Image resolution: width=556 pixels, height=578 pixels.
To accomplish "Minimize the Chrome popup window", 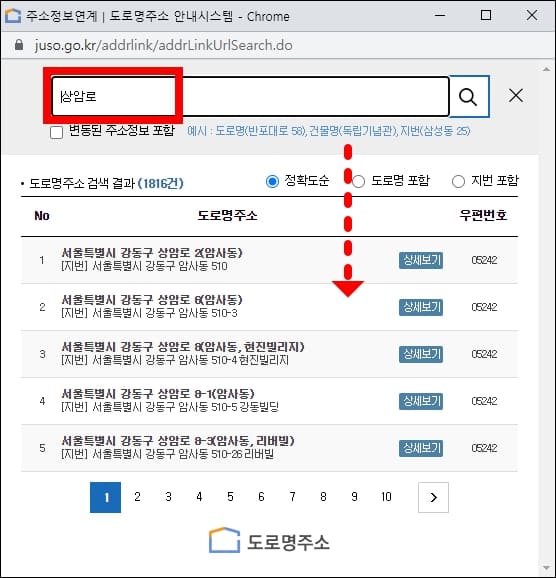I will [440, 16].
